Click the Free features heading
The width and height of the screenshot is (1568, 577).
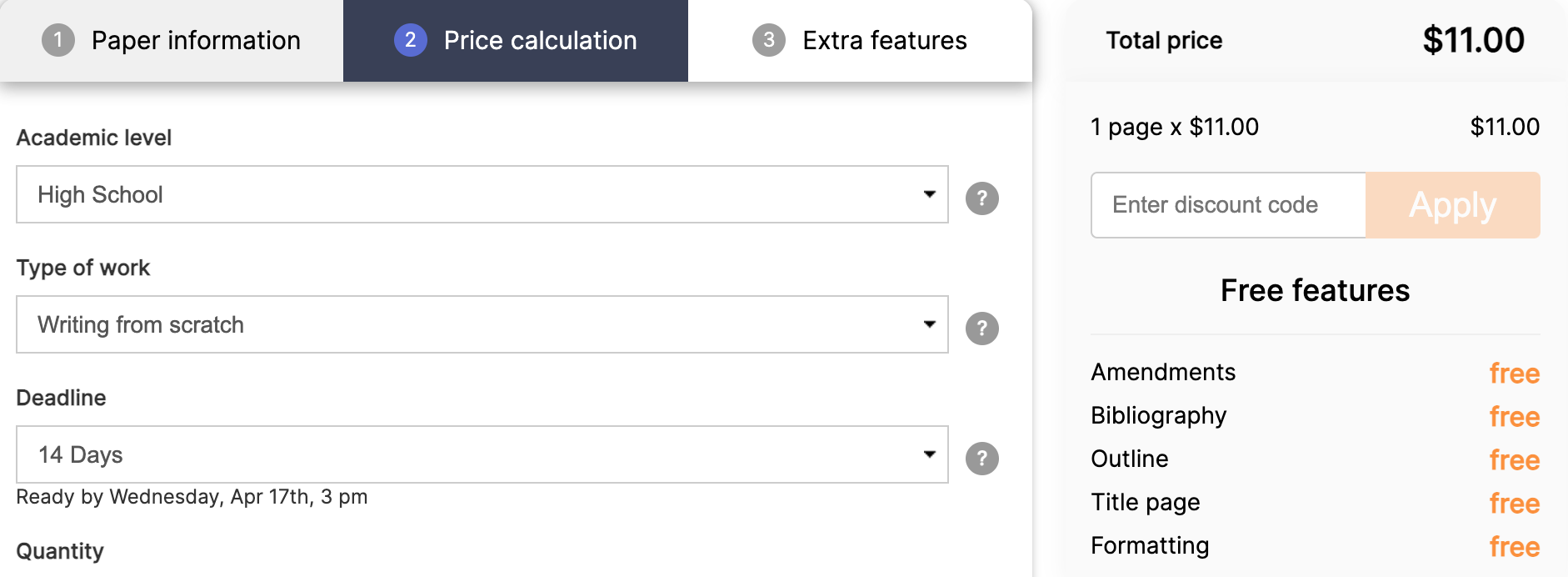1315,291
